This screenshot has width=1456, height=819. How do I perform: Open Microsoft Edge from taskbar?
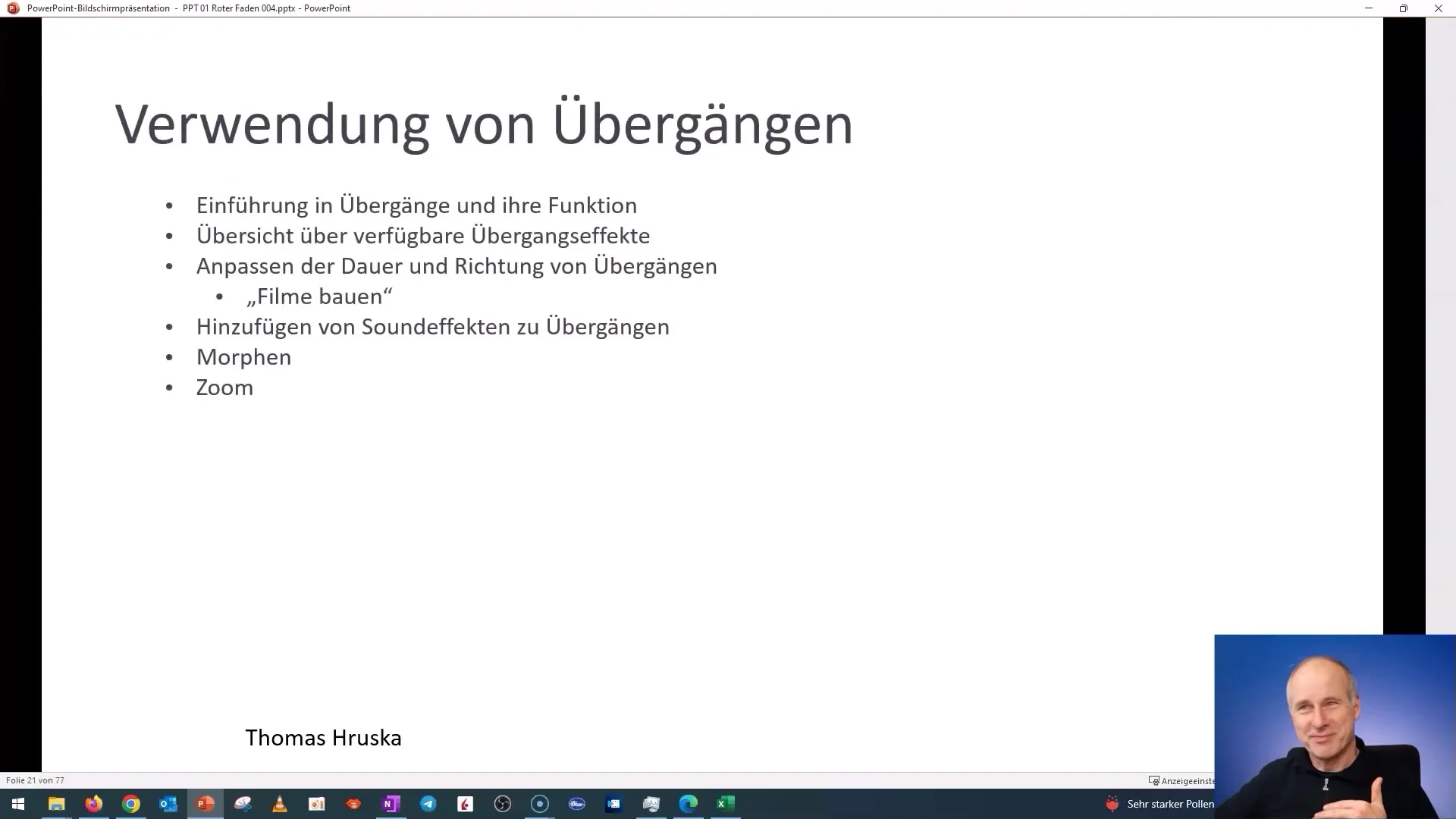(x=688, y=804)
